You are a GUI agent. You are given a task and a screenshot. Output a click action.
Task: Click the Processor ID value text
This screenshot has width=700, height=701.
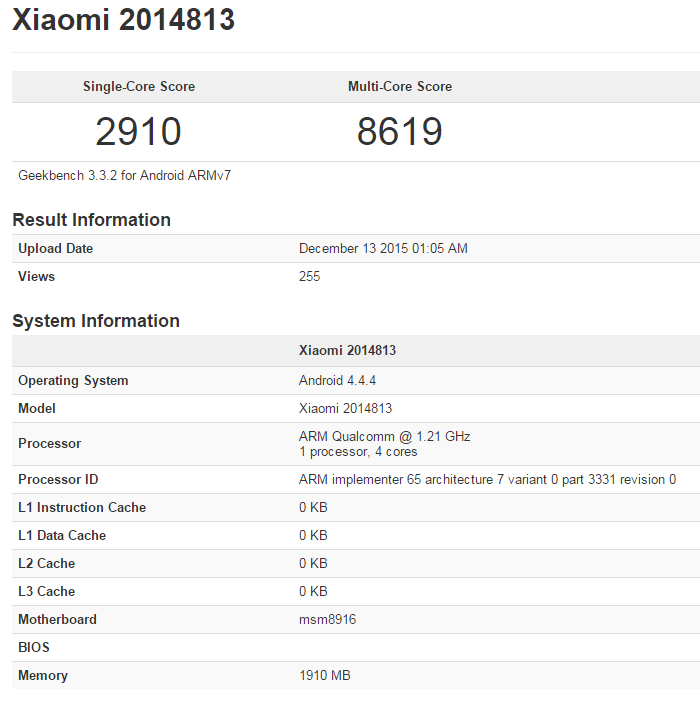pyautogui.click(x=487, y=480)
